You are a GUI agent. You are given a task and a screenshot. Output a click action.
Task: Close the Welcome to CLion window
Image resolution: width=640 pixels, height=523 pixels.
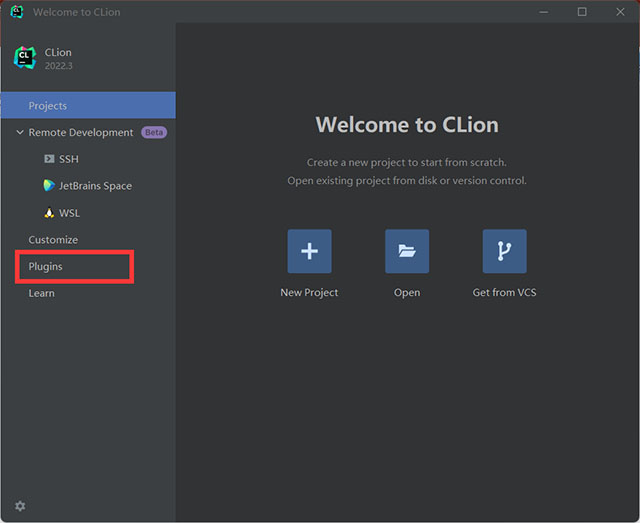620,12
